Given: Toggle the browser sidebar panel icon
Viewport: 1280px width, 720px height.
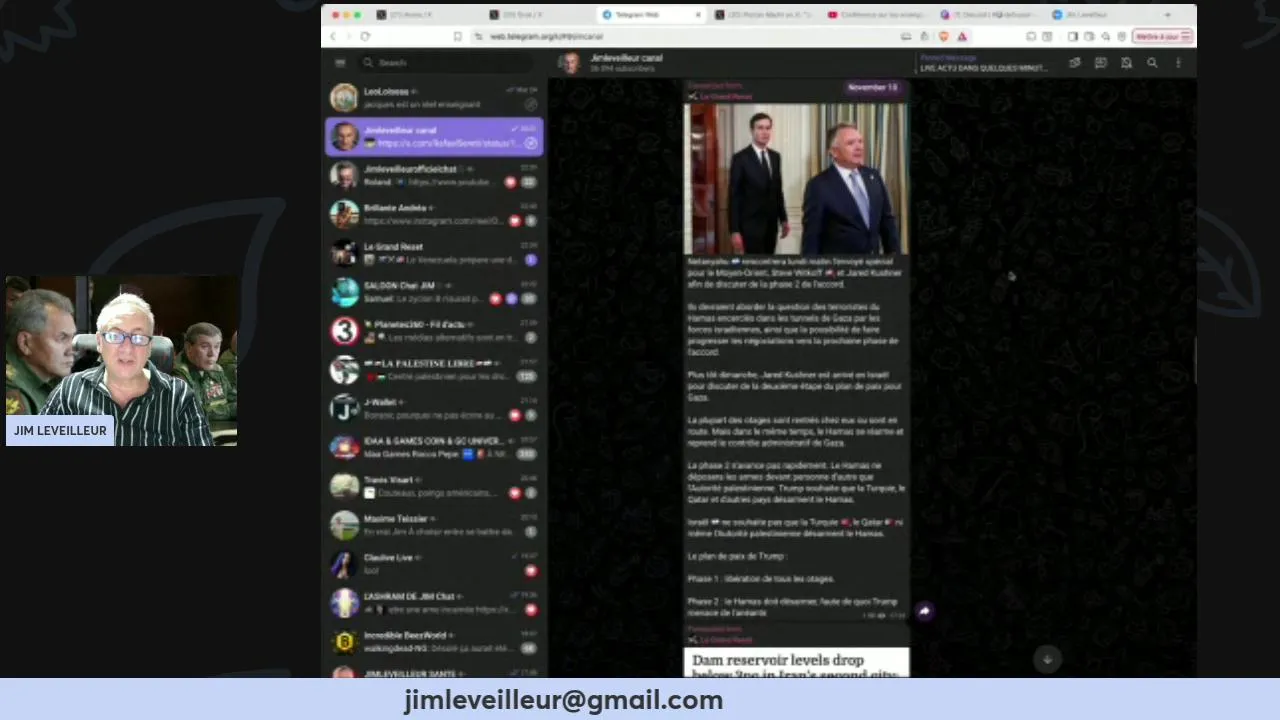Looking at the screenshot, I should 1072,36.
